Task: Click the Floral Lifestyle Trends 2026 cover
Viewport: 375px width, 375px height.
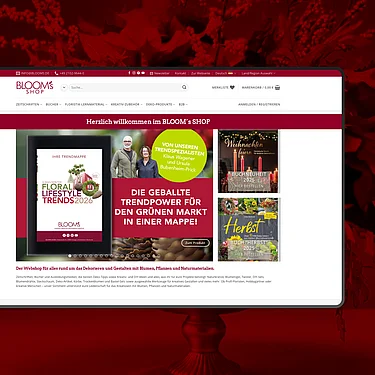Action: tap(69, 195)
